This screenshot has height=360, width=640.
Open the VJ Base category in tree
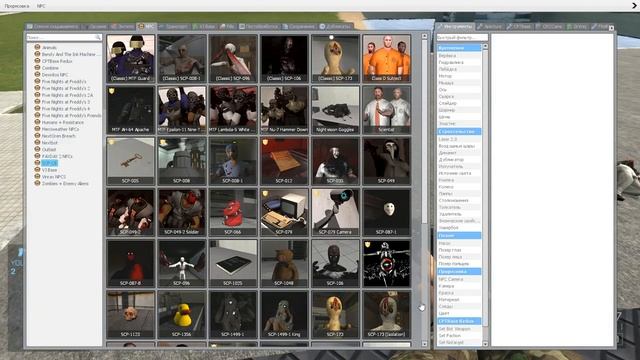(49, 170)
